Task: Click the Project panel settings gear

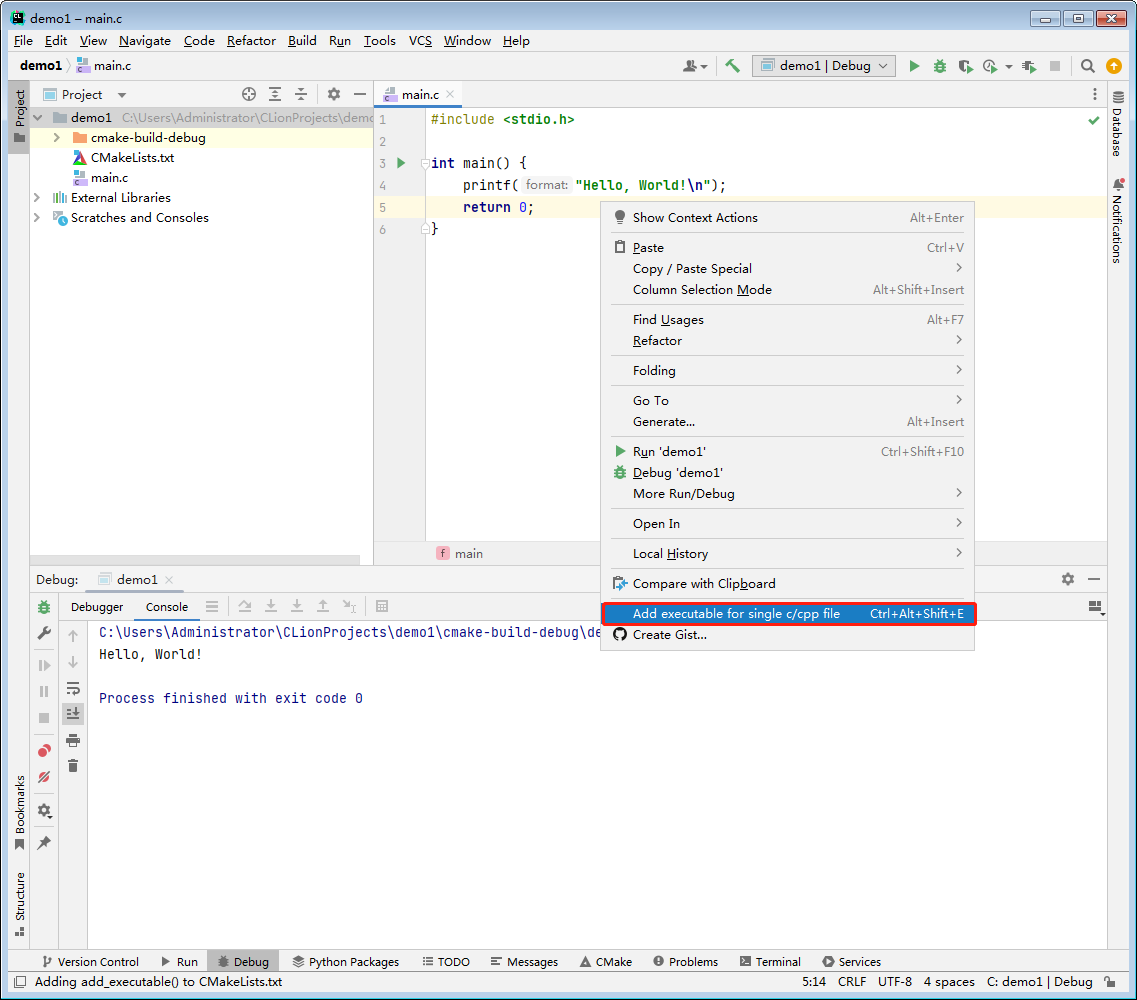Action: click(x=334, y=94)
